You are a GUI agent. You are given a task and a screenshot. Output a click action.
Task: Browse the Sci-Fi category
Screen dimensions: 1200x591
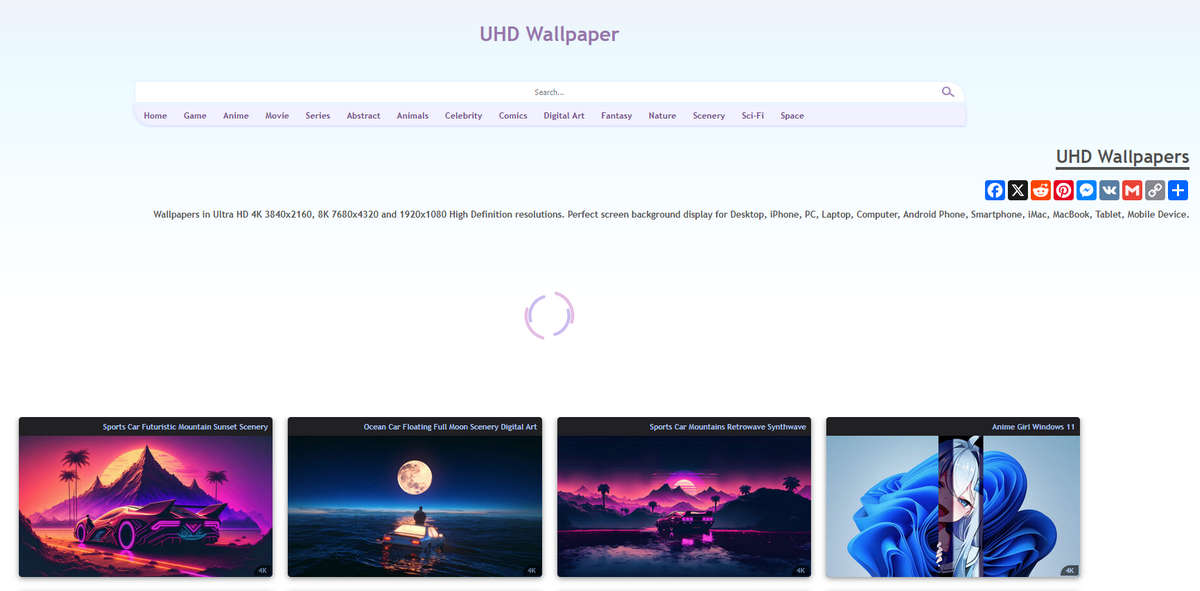753,116
